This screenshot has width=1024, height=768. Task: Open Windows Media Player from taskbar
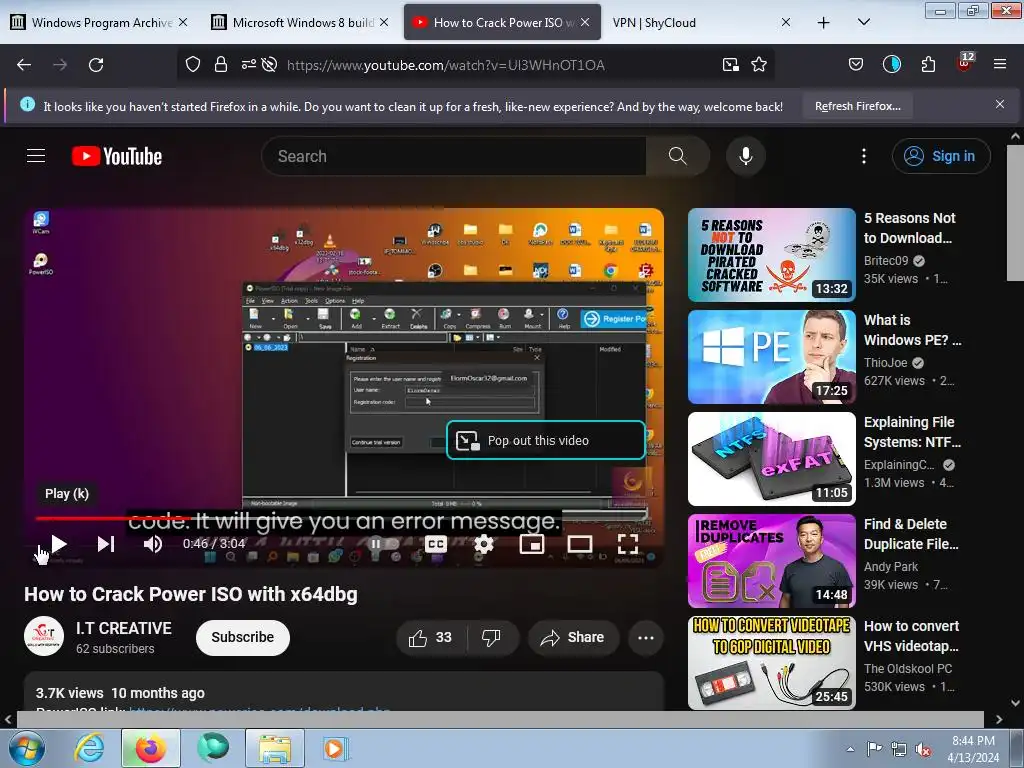[x=336, y=748]
